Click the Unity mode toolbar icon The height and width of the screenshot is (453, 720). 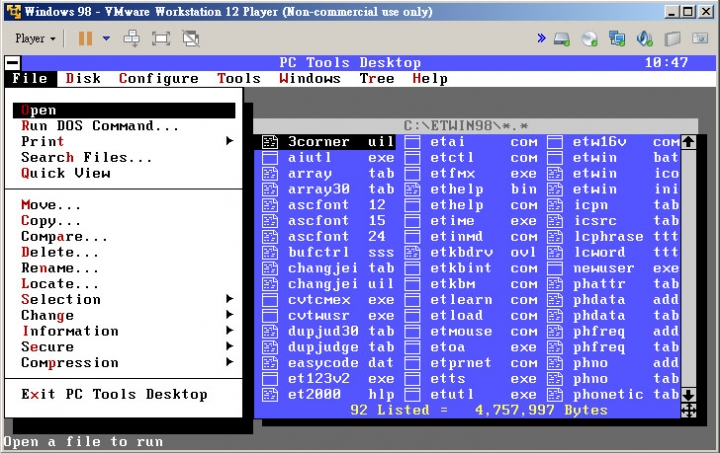click(191, 39)
